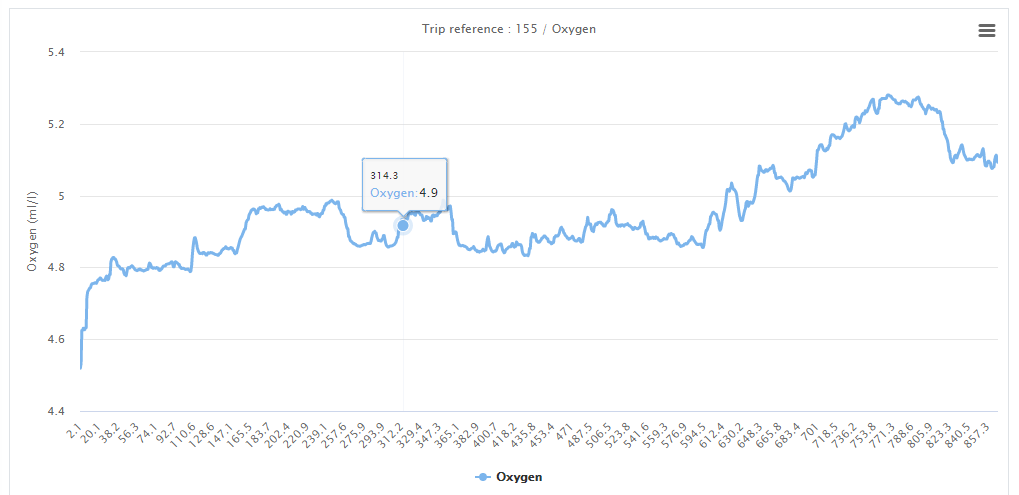
Task: Click the 4.8 y-axis label
Action: point(57,268)
